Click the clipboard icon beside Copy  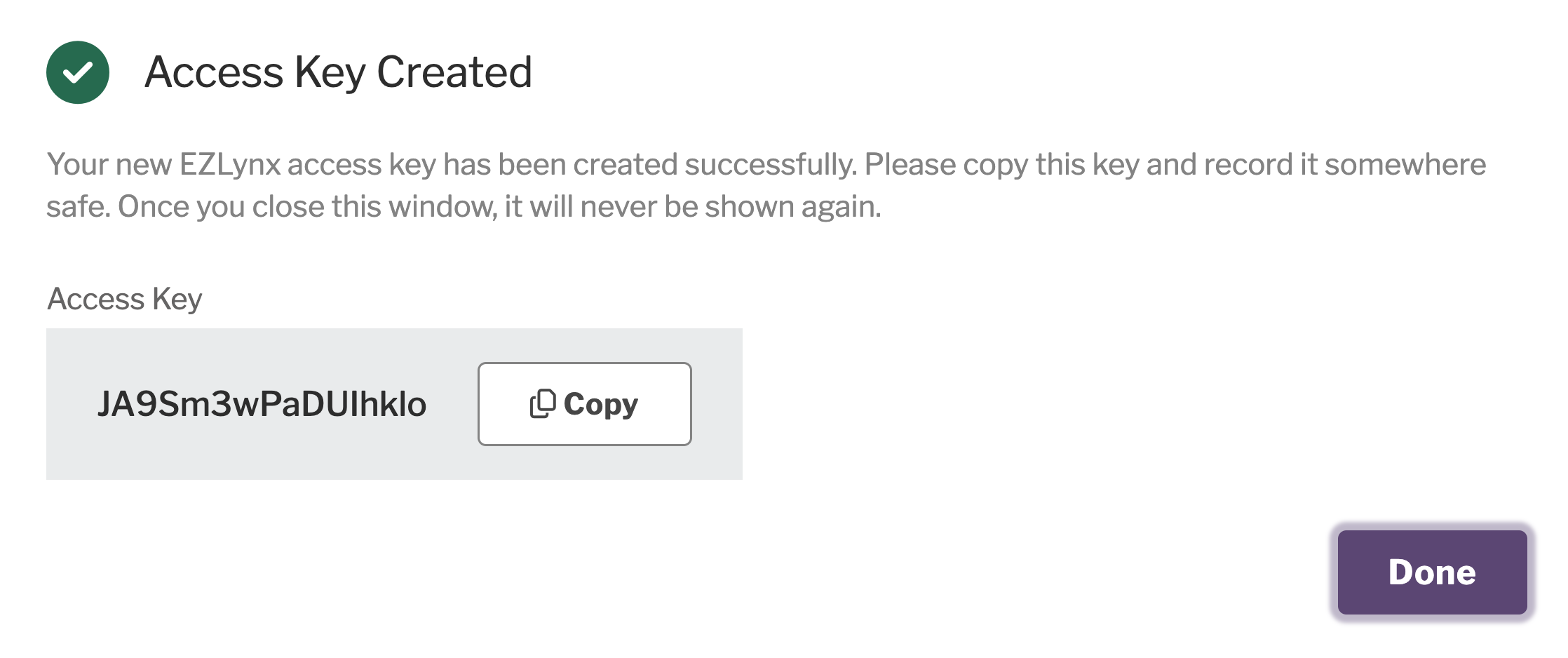542,404
